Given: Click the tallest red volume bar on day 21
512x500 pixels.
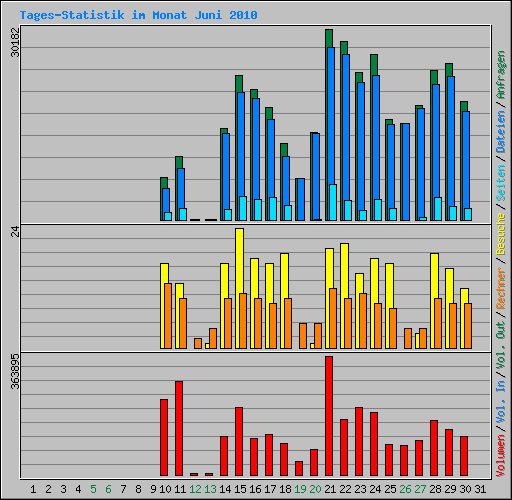Looking at the screenshot, I should [329, 416].
